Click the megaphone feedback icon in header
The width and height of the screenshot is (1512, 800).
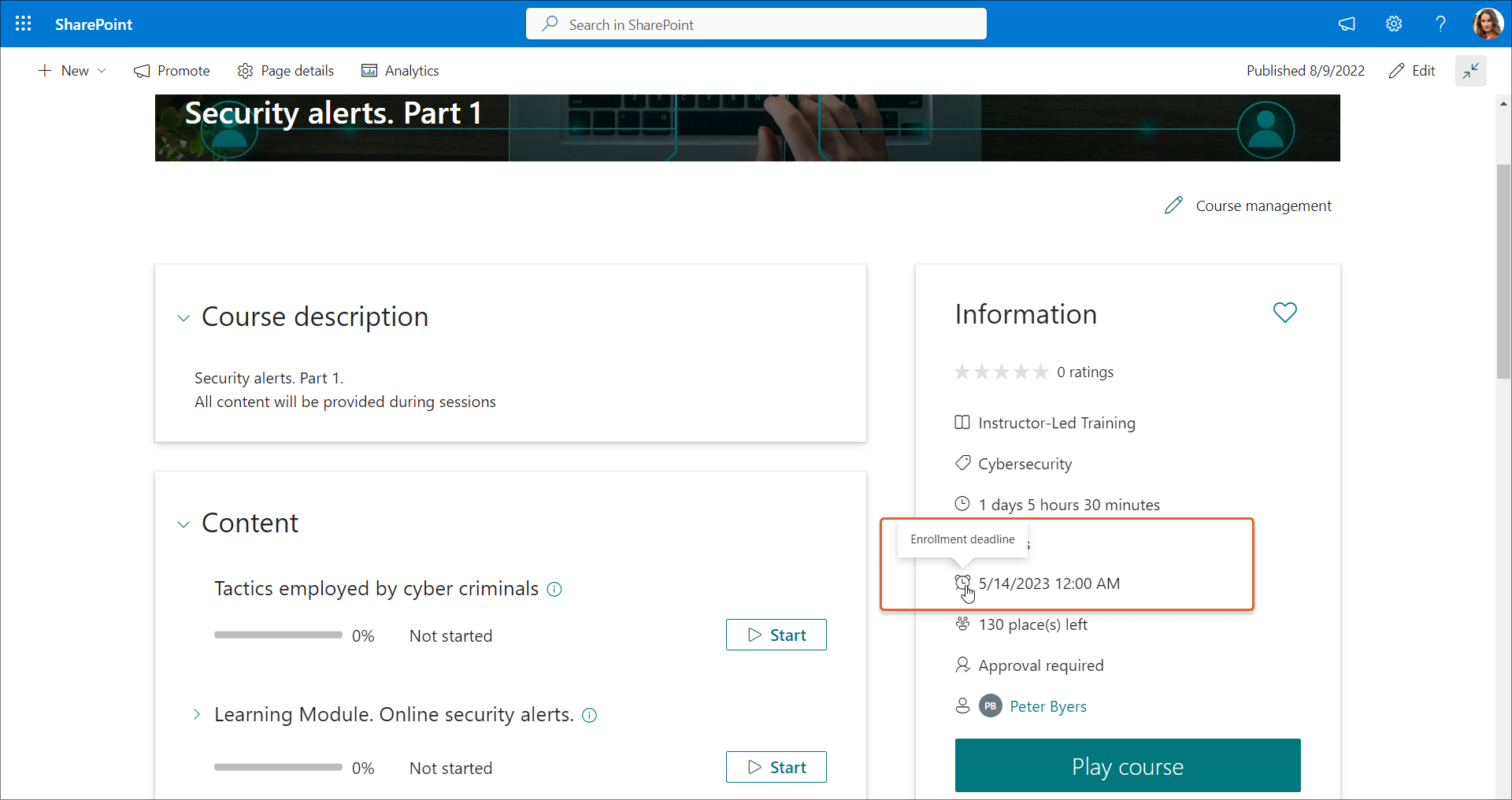1347,24
